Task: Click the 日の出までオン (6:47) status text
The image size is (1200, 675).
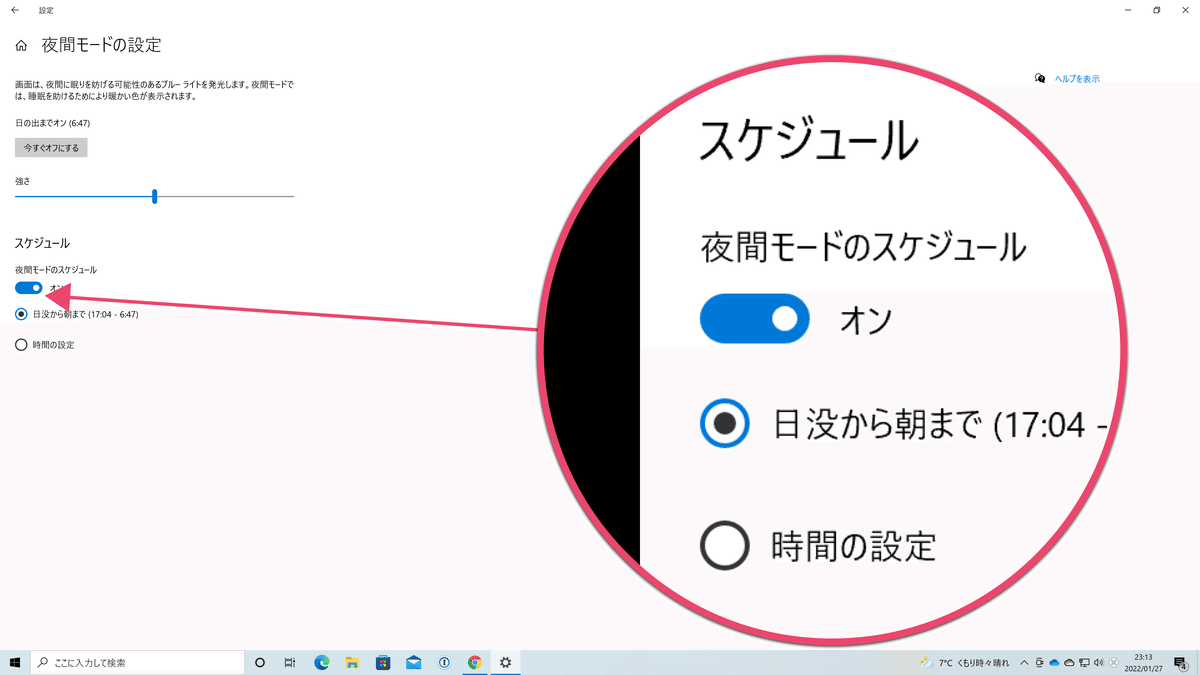Action: click(x=53, y=122)
